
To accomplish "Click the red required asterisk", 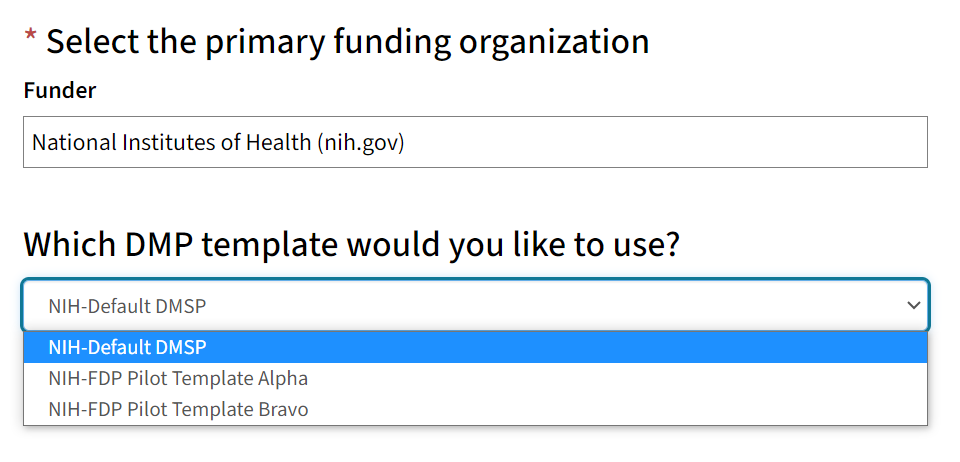I will point(31,40).
